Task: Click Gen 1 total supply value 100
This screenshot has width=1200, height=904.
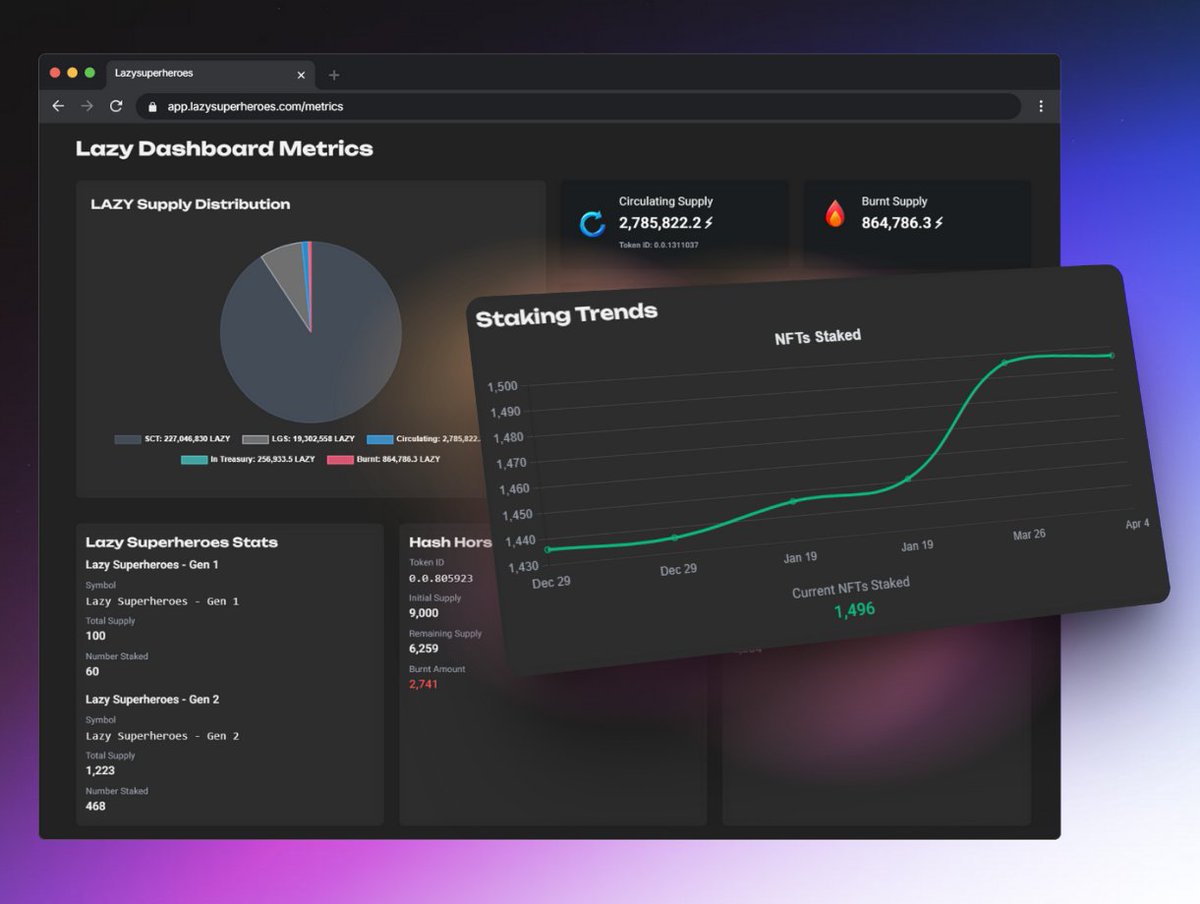Action: pyautogui.click(x=96, y=636)
